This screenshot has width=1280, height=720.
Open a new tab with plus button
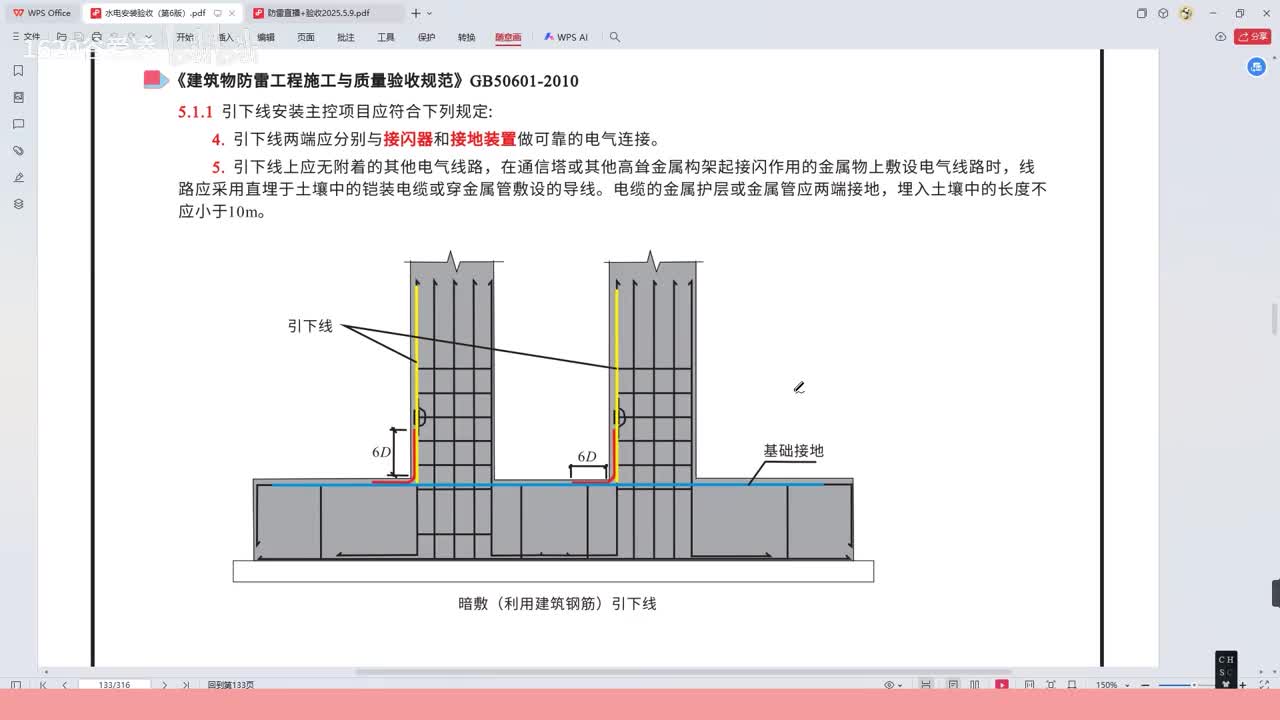pos(416,13)
